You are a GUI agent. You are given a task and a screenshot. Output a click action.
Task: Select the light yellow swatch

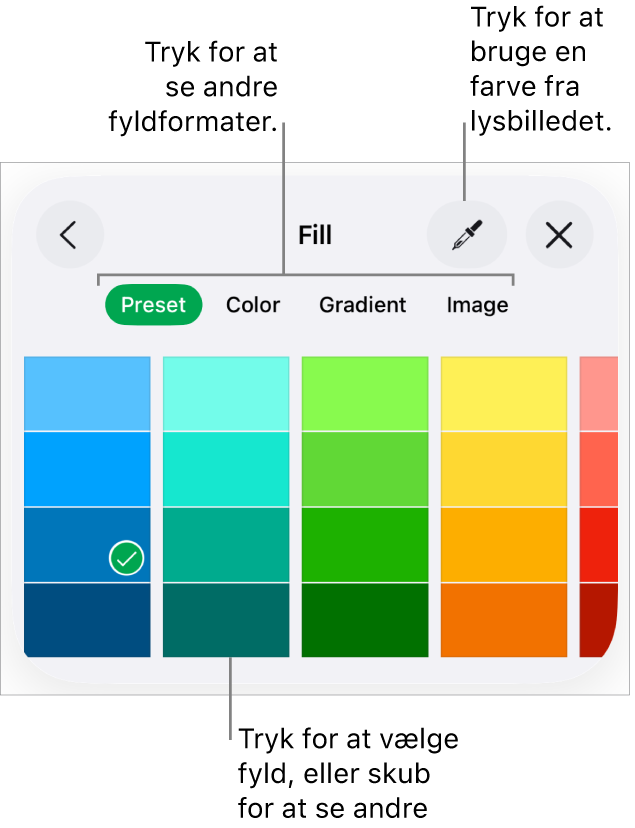point(504,394)
